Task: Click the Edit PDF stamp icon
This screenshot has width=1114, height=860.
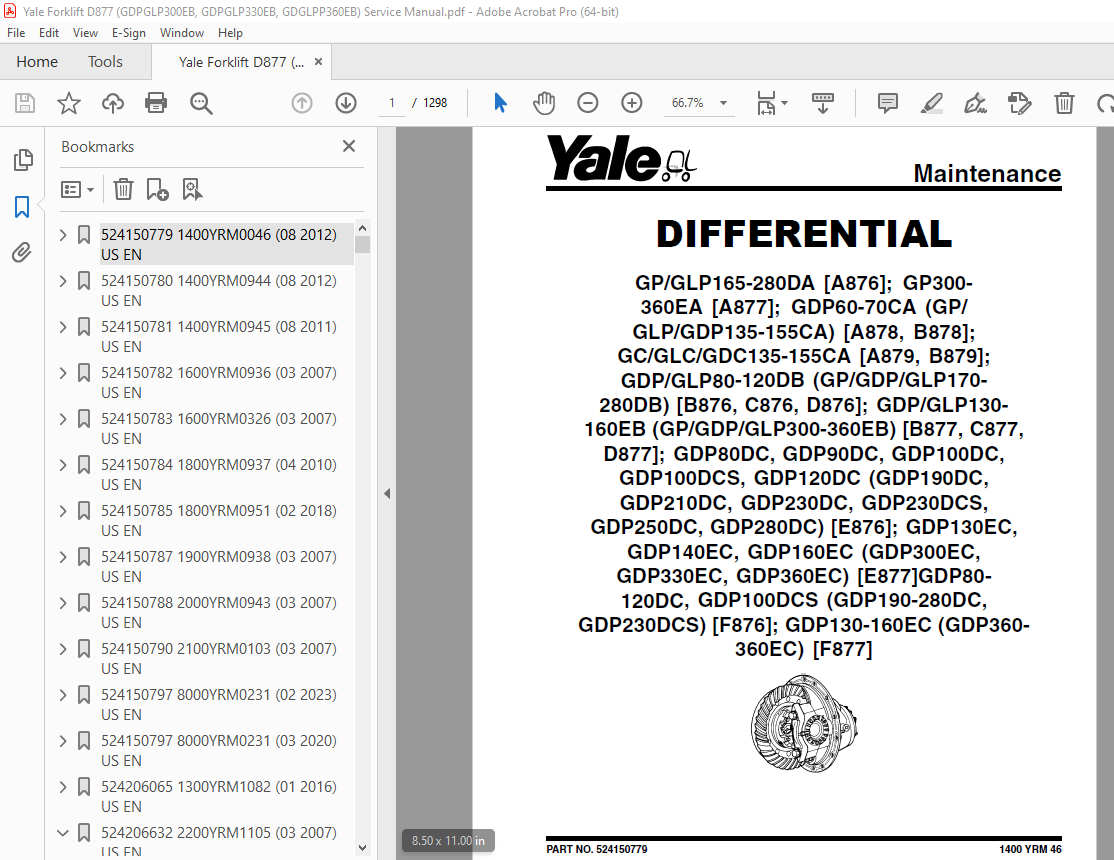Action: (x=1020, y=103)
